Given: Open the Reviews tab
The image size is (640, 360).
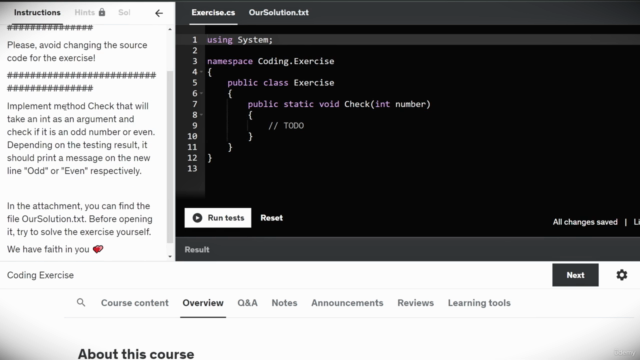Looking at the screenshot, I should coord(416,303).
